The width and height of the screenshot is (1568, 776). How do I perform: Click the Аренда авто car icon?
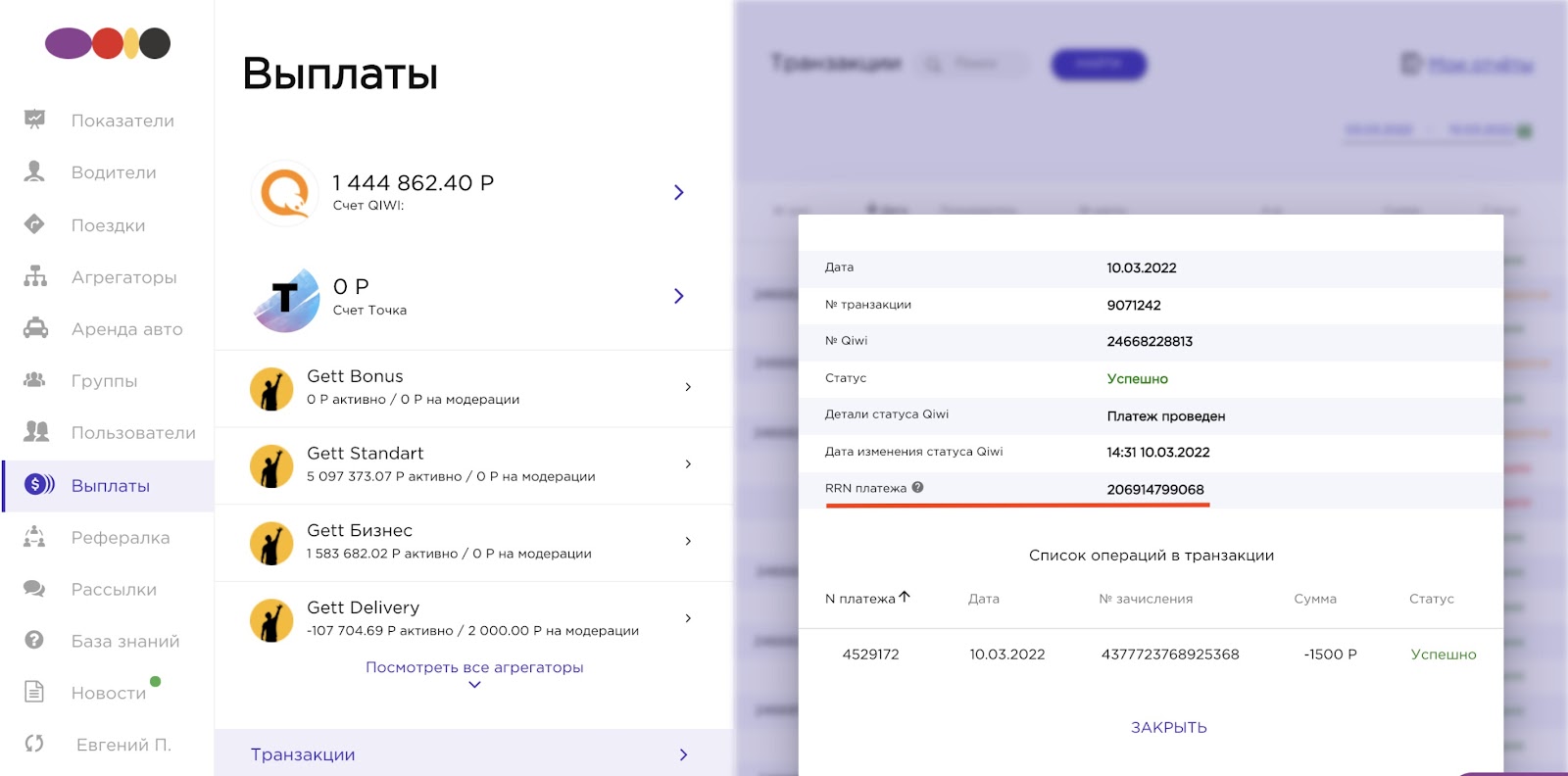point(35,328)
